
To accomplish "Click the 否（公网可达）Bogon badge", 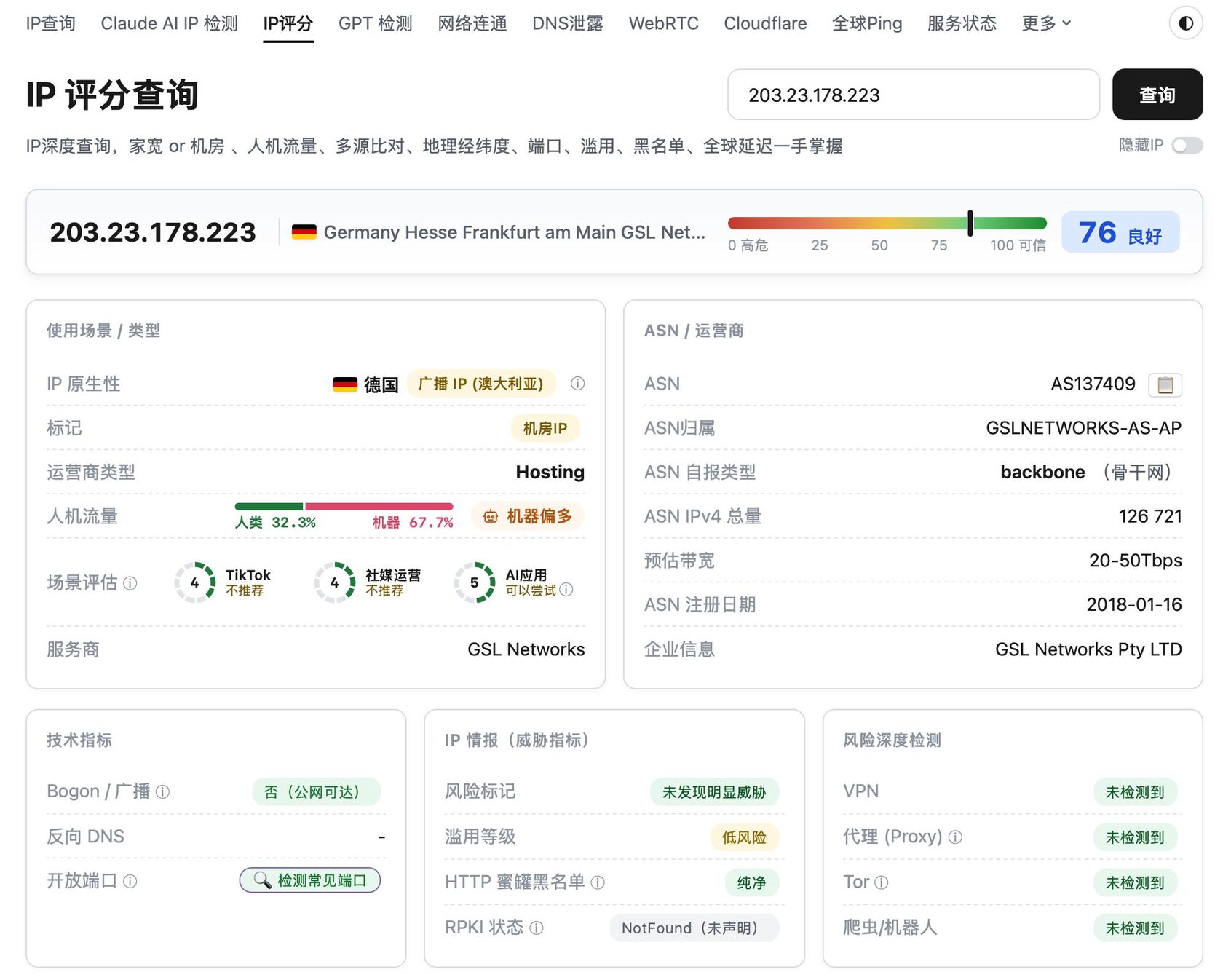I will coord(317,791).
